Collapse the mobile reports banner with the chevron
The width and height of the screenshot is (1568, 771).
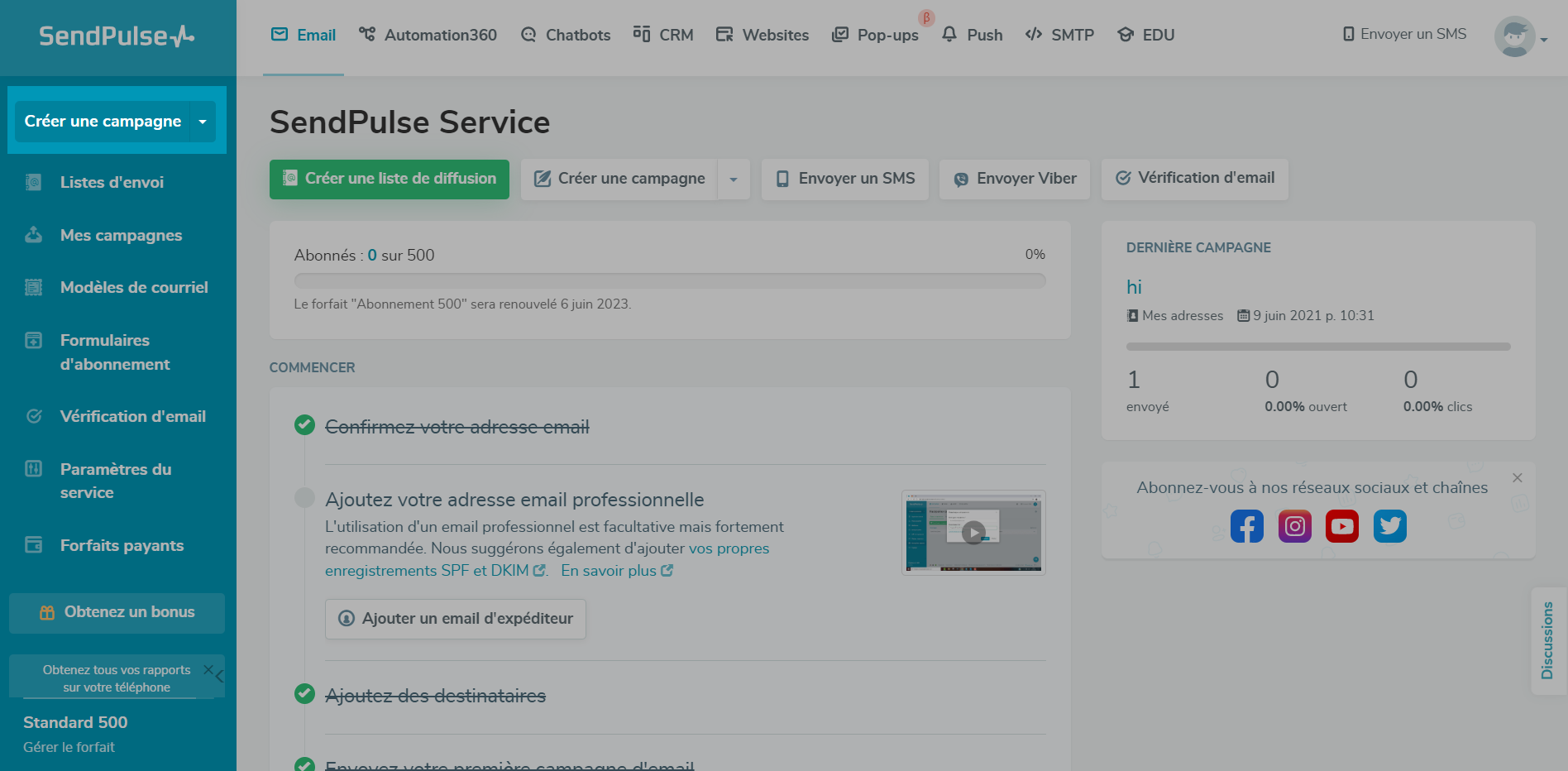[x=220, y=677]
